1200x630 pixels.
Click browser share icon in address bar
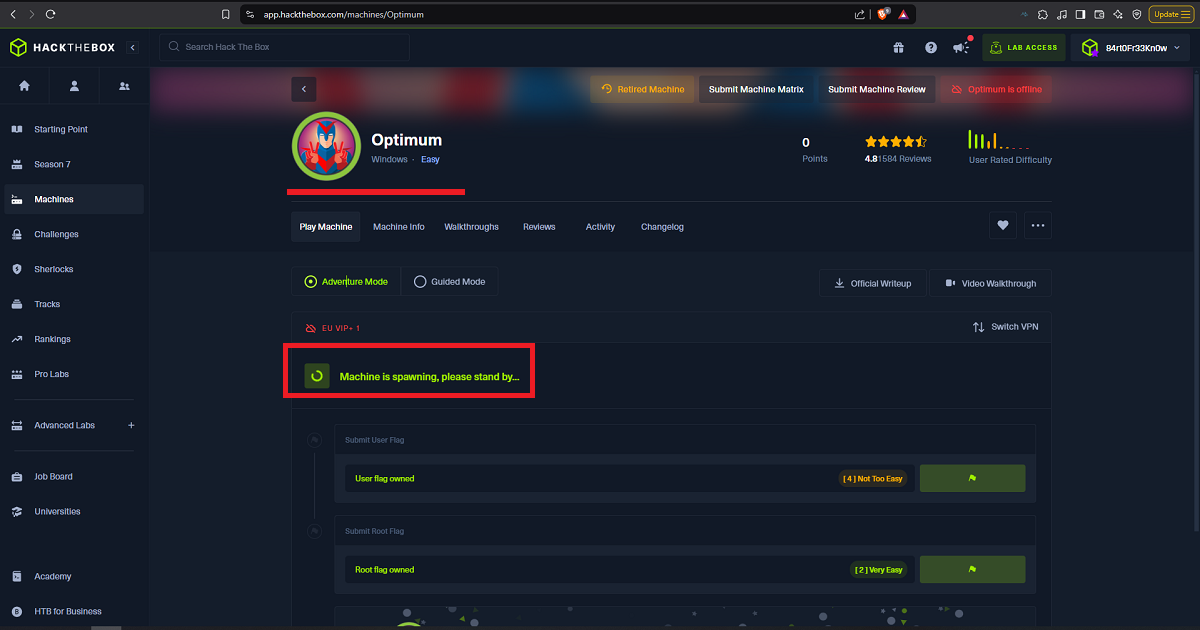coord(860,14)
